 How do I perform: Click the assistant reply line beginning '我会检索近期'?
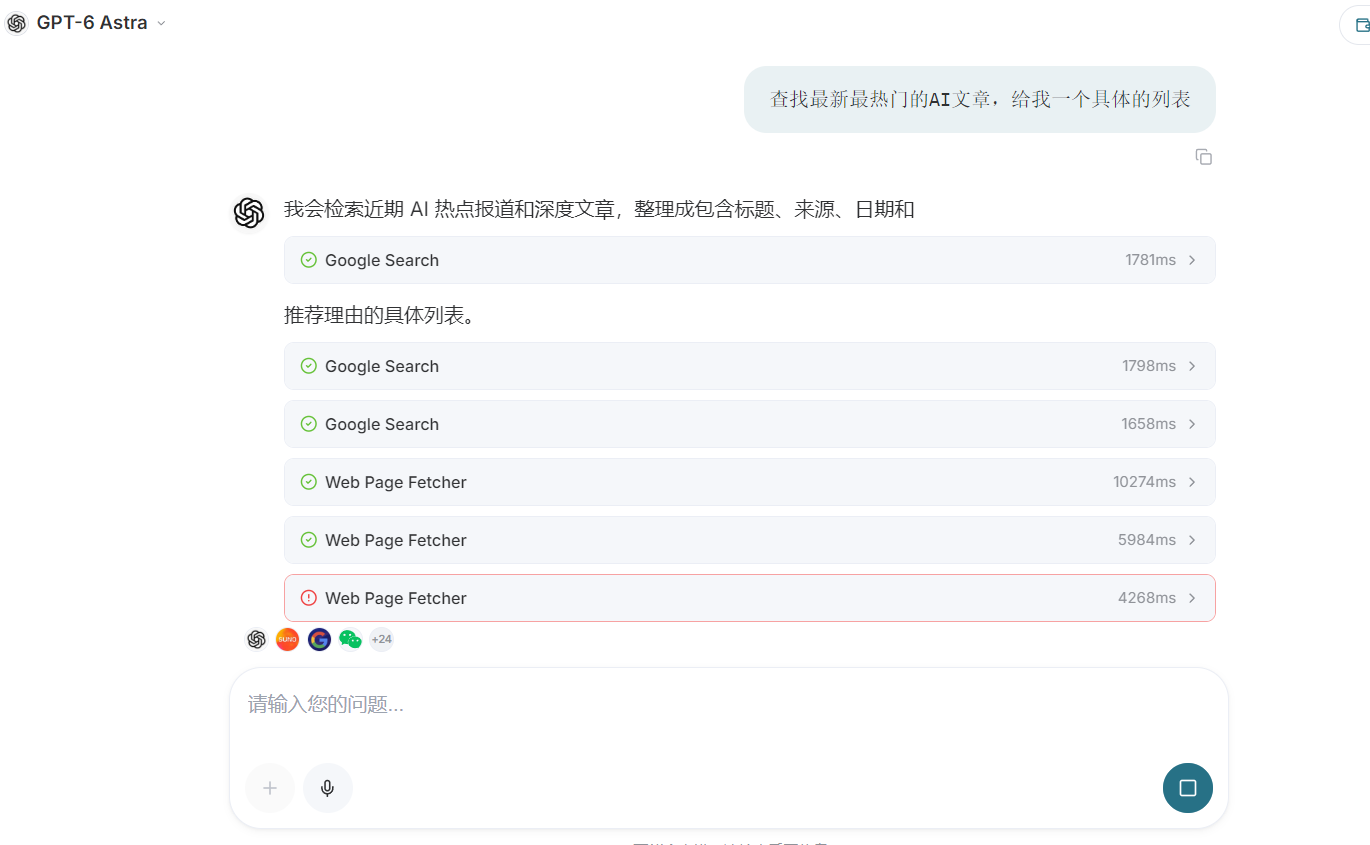pyautogui.click(x=599, y=210)
